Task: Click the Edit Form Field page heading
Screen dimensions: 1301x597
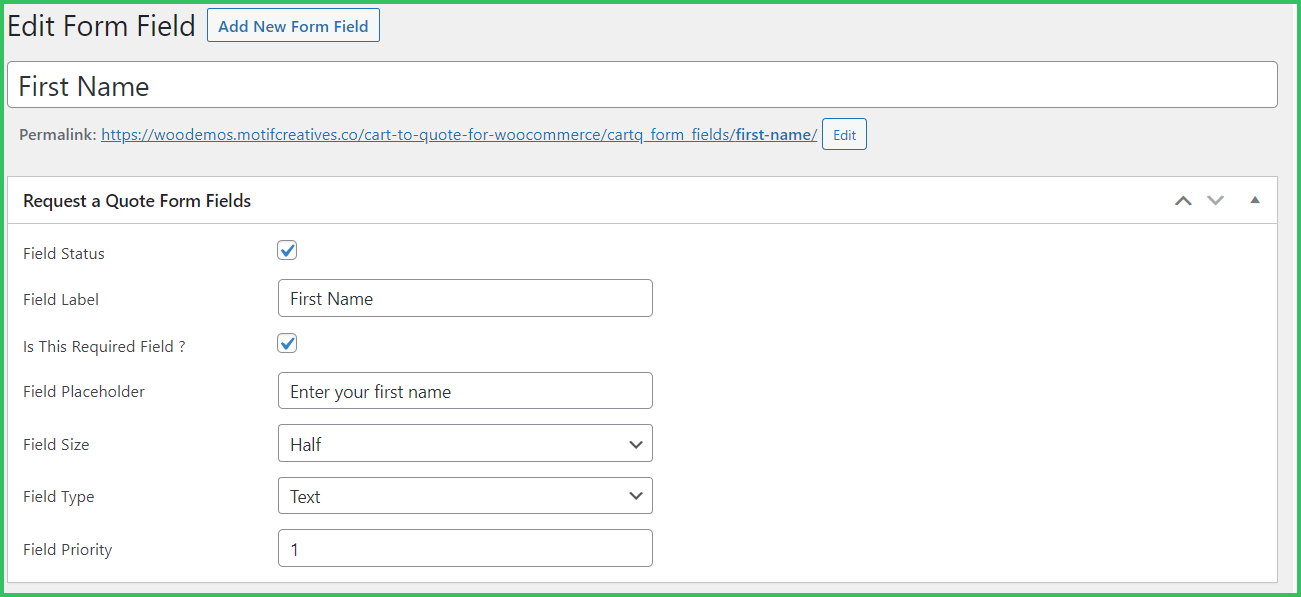Action: (x=101, y=26)
